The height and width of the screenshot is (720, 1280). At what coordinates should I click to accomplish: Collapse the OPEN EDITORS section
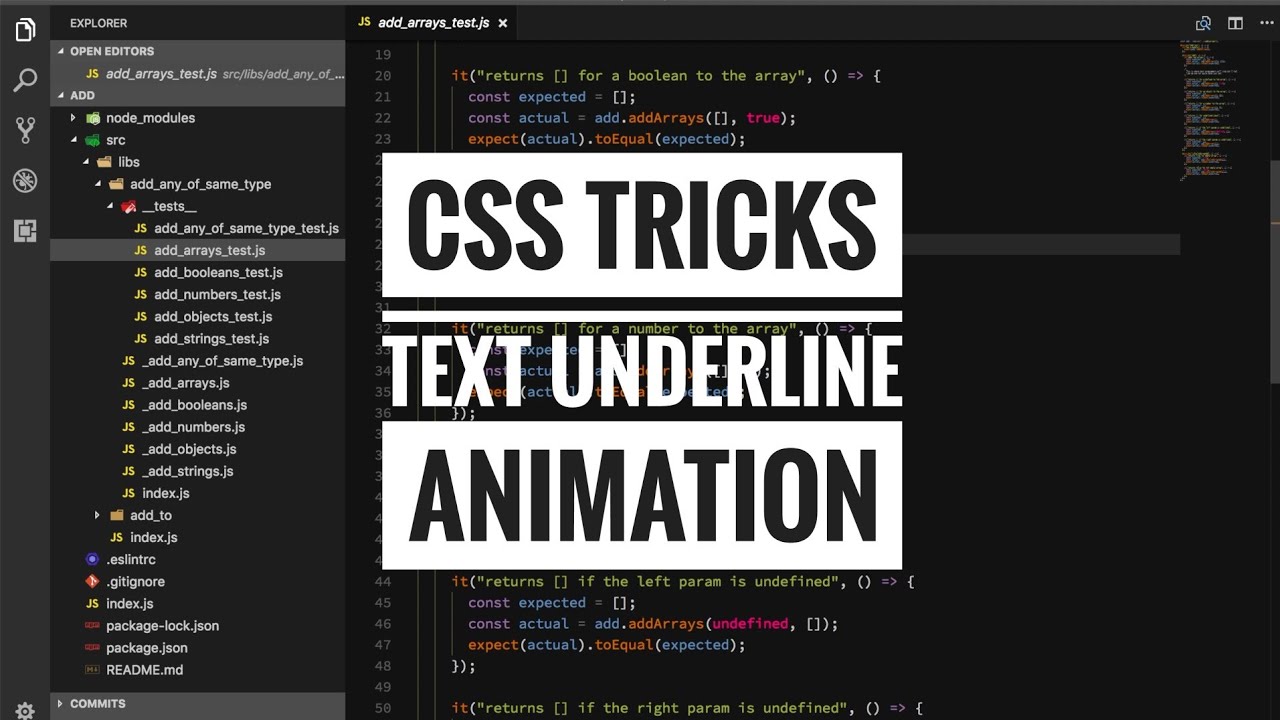coord(61,51)
